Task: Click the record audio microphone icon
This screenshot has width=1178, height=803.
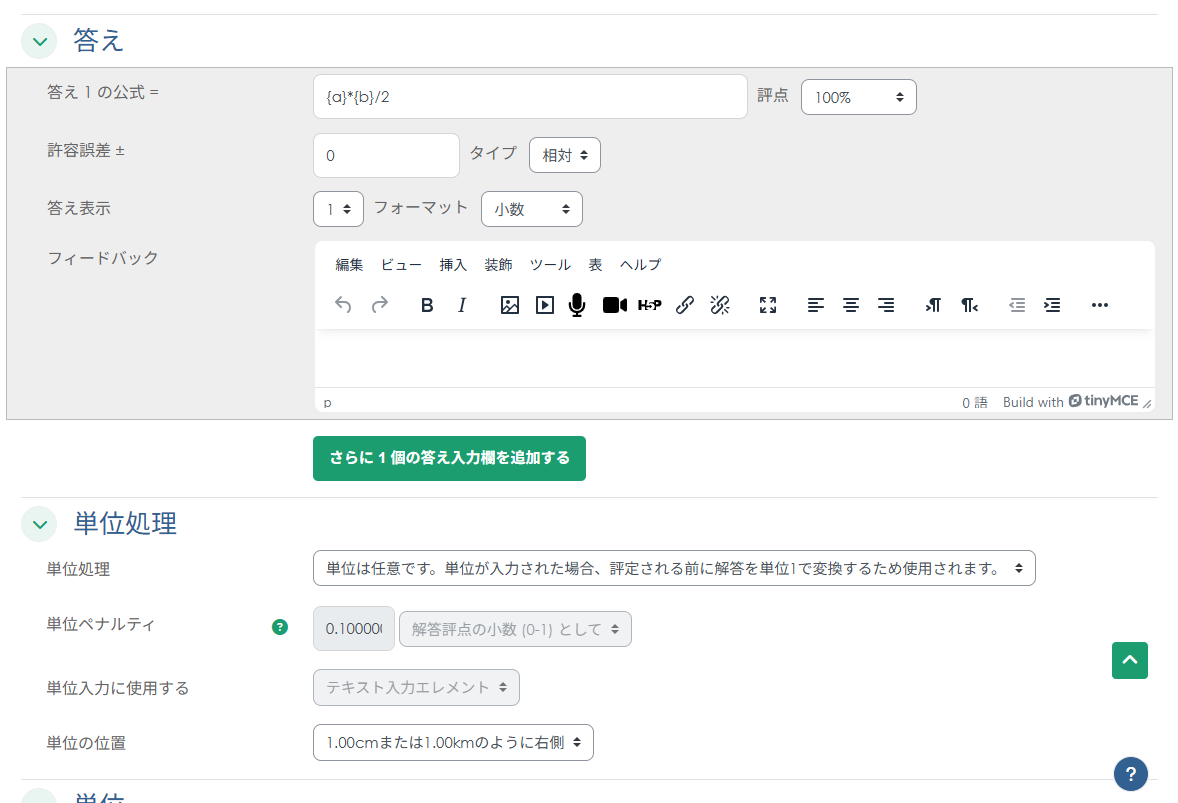Action: pyautogui.click(x=577, y=306)
